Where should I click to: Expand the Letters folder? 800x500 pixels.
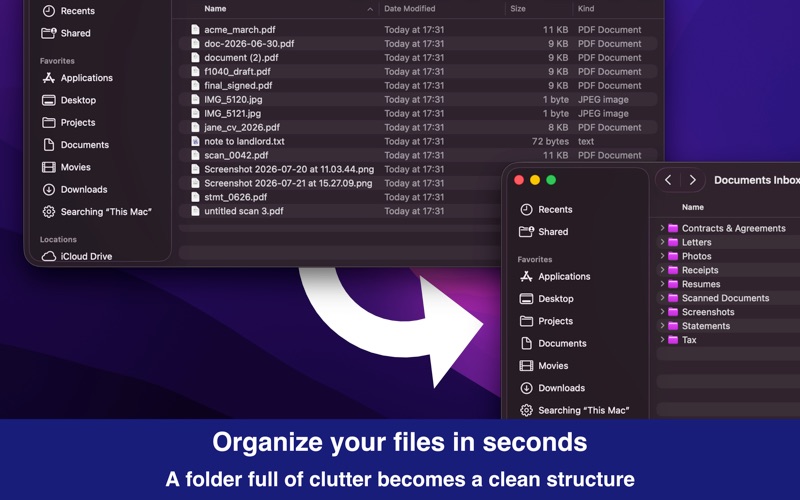[662, 242]
